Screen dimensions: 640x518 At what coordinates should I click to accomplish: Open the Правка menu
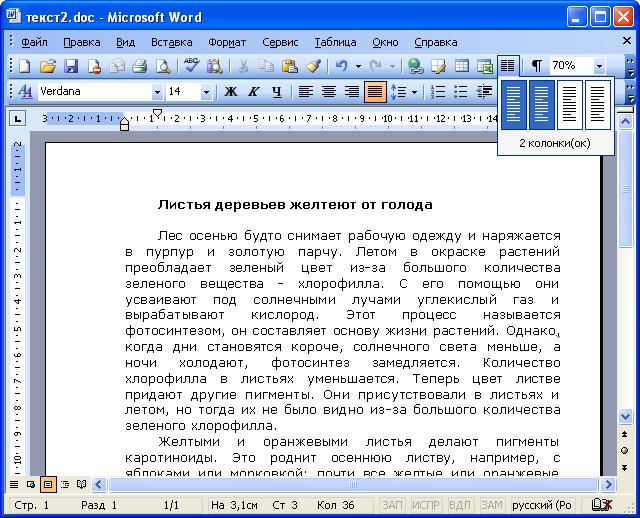click(82, 42)
